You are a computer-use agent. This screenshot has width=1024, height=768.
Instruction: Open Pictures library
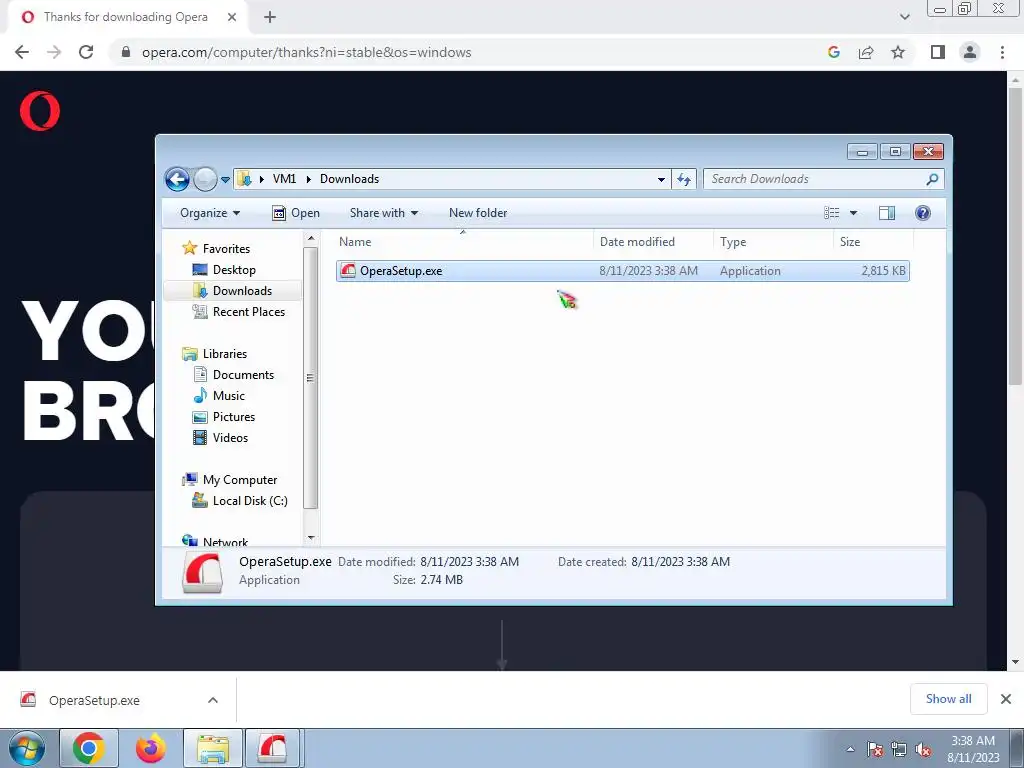click(234, 417)
